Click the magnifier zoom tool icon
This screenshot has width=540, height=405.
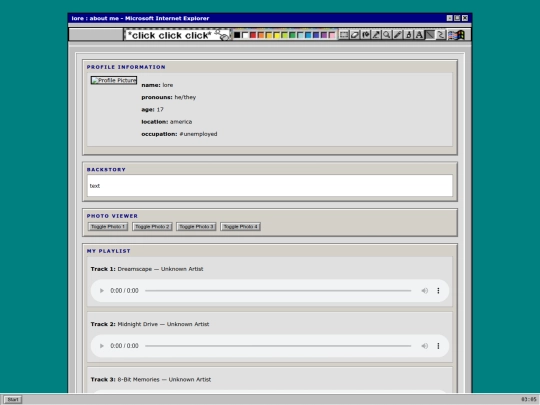click(x=387, y=35)
